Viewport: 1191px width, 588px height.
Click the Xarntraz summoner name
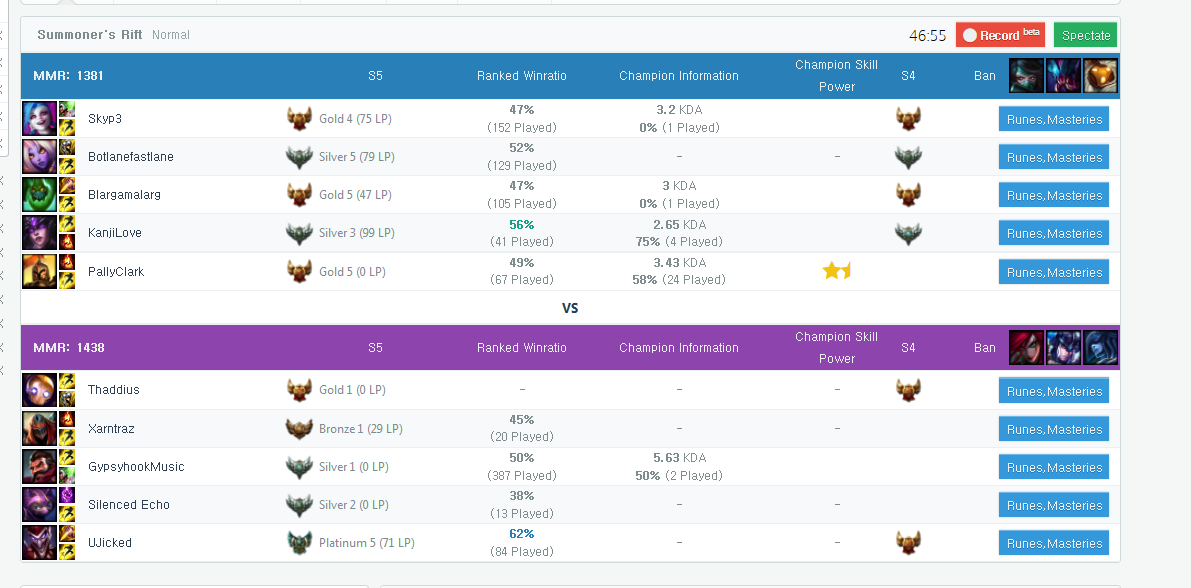tap(111, 428)
